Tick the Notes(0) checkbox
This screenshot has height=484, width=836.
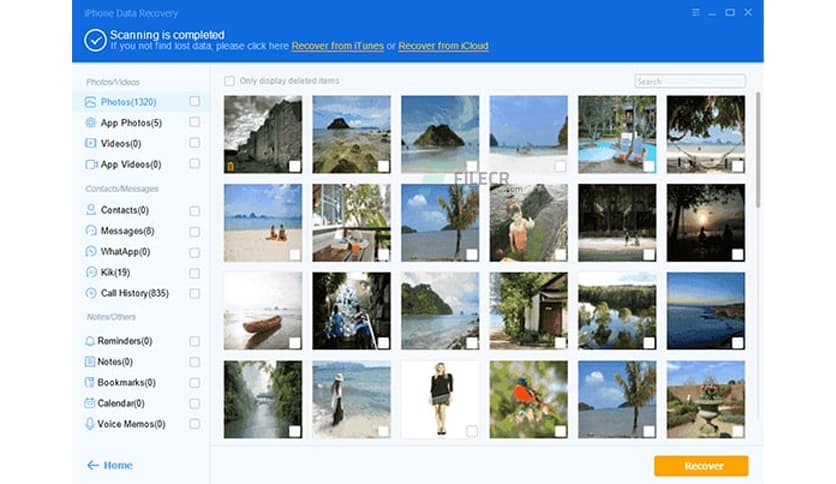pos(195,362)
